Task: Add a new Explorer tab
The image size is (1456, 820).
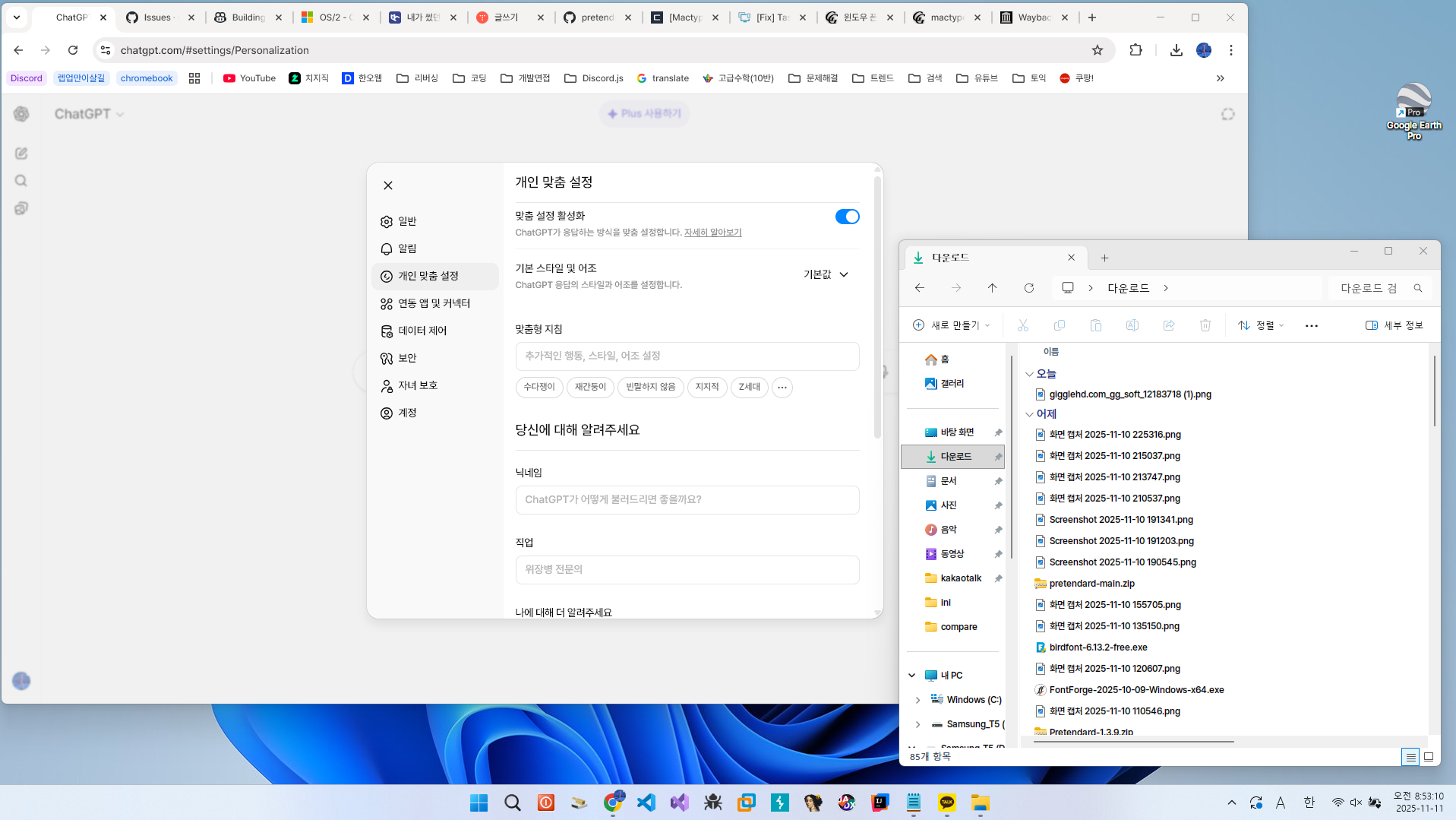Action: pos(1104,258)
